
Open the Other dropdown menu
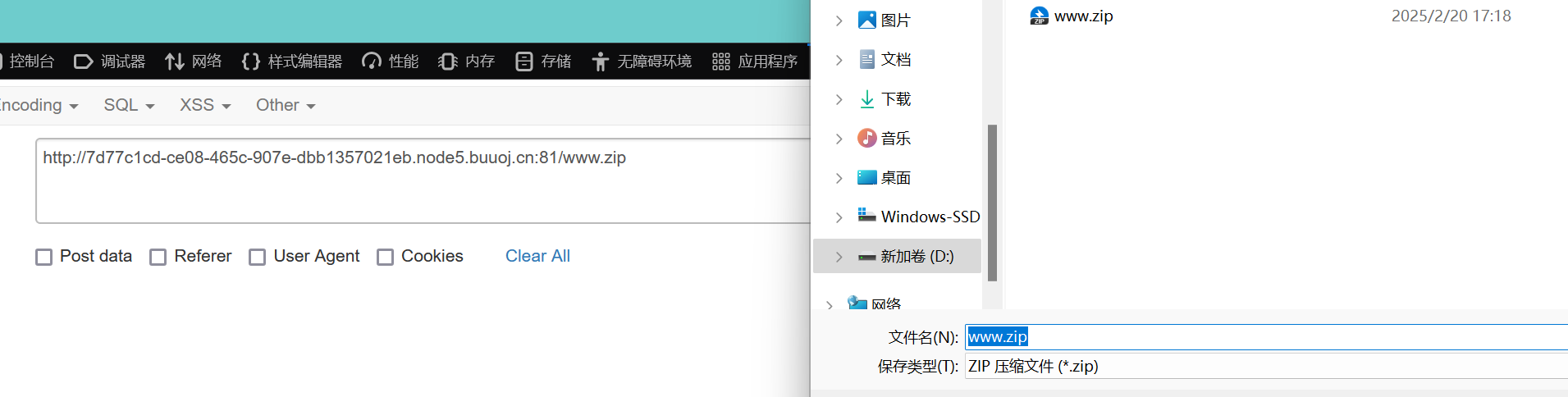pyautogui.click(x=286, y=105)
